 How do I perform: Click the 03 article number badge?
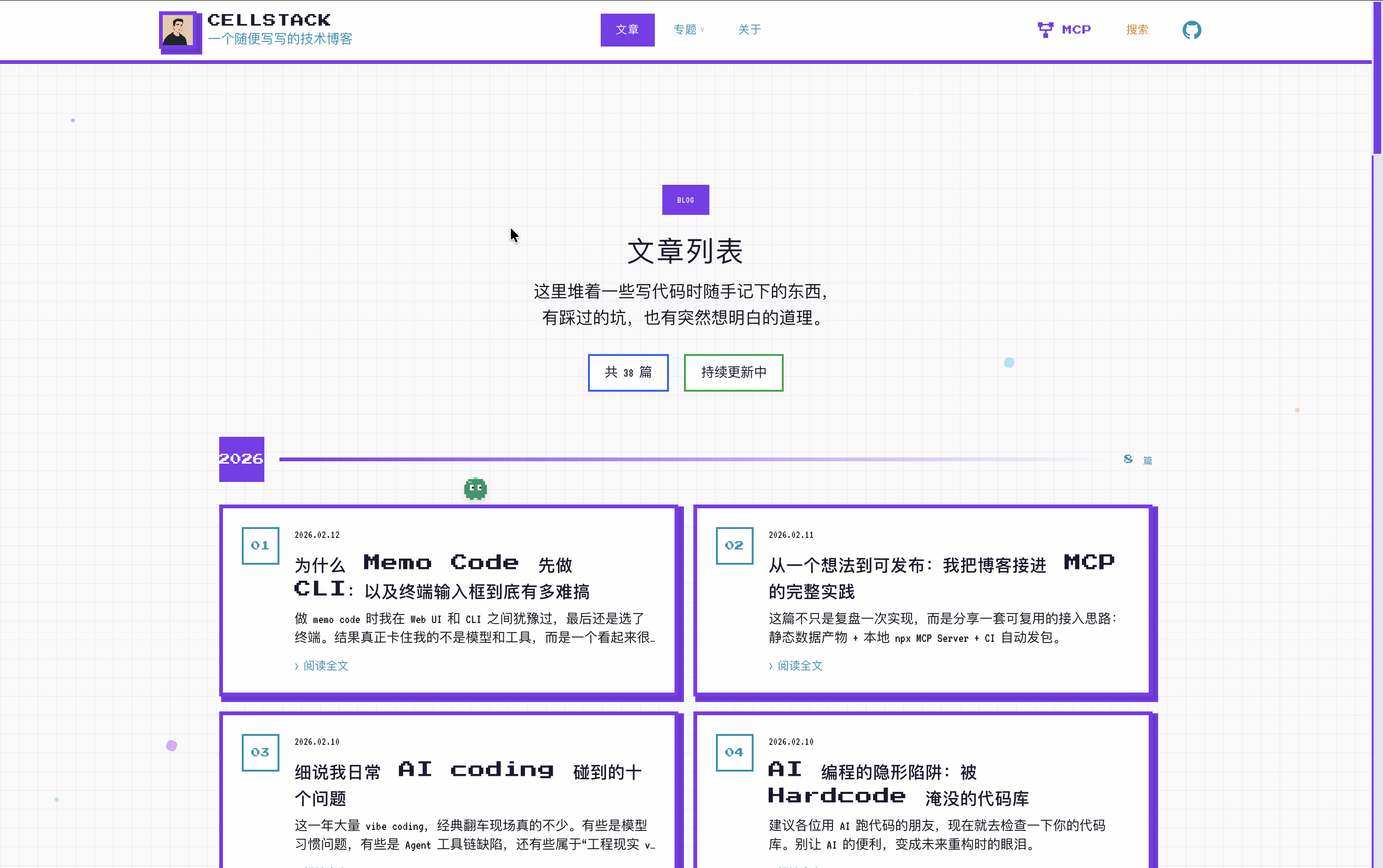coord(260,752)
